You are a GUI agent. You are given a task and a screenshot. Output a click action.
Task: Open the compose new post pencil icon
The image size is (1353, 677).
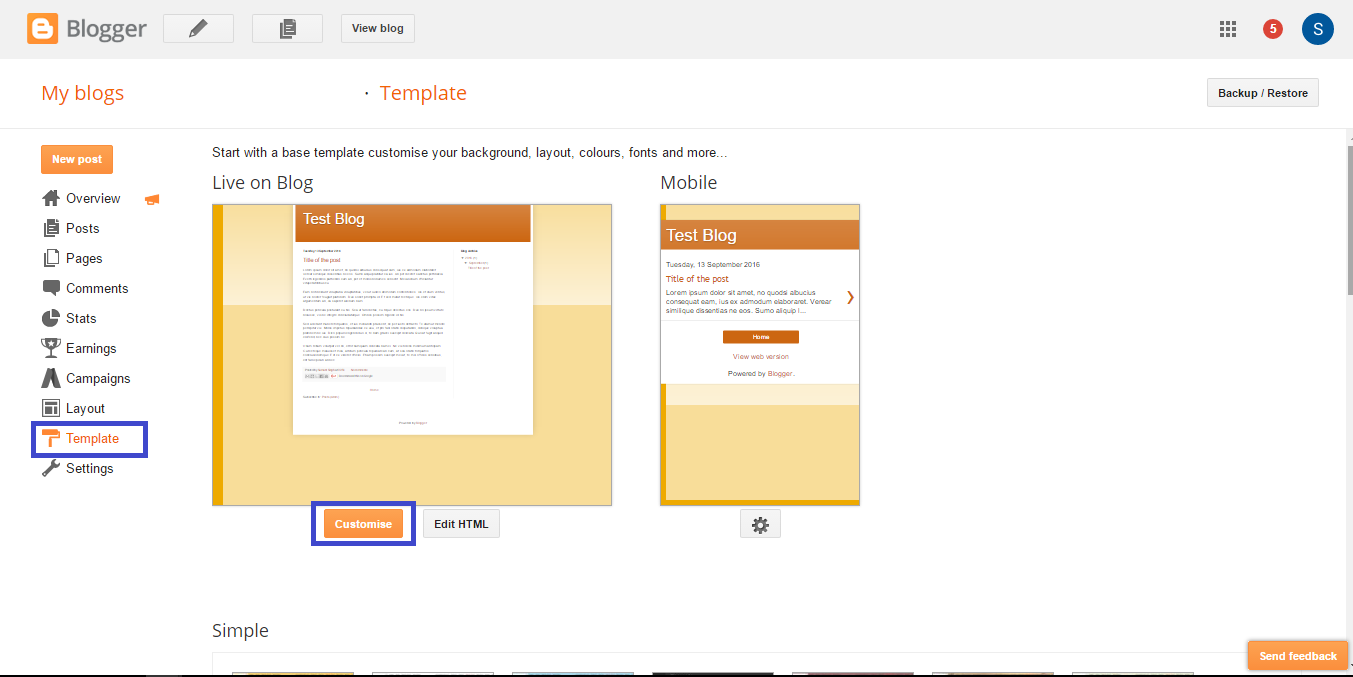[x=197, y=28]
